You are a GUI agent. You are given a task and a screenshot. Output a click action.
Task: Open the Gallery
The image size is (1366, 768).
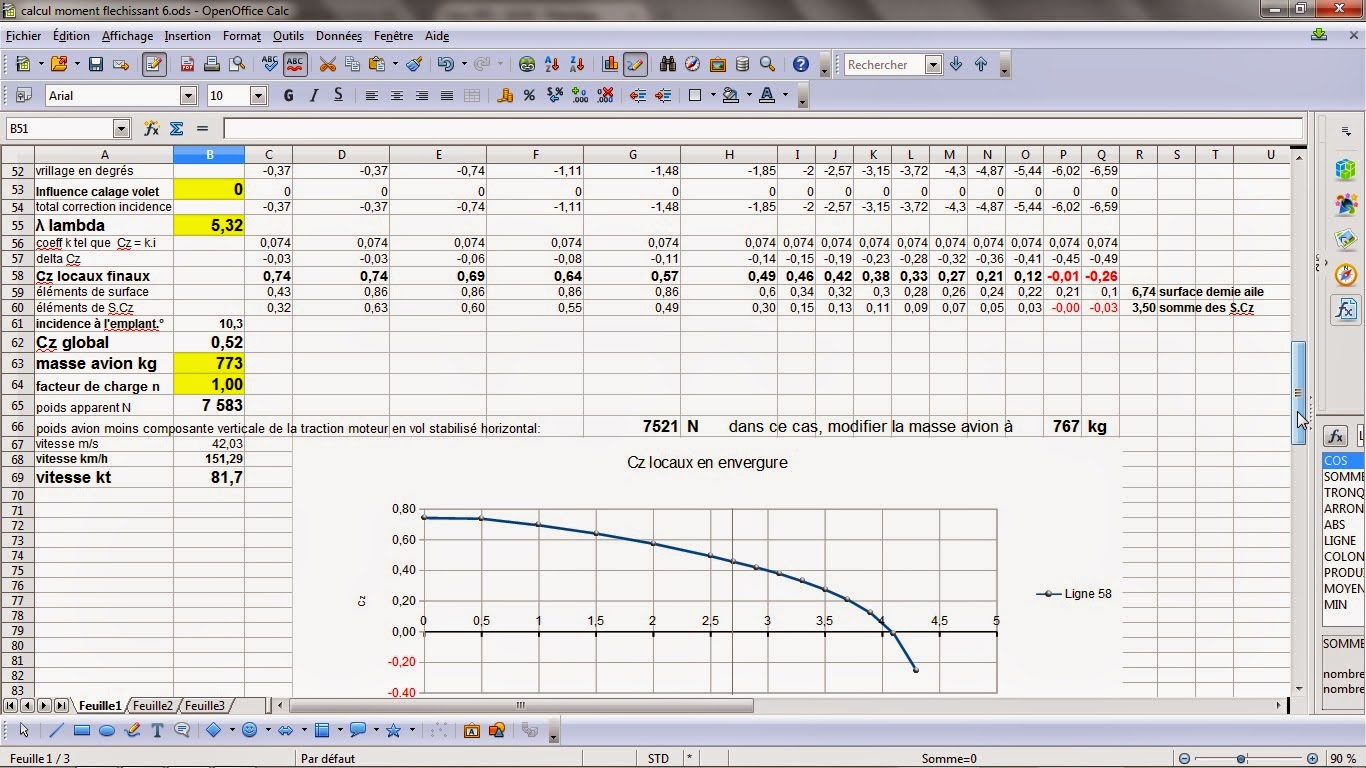[718, 64]
